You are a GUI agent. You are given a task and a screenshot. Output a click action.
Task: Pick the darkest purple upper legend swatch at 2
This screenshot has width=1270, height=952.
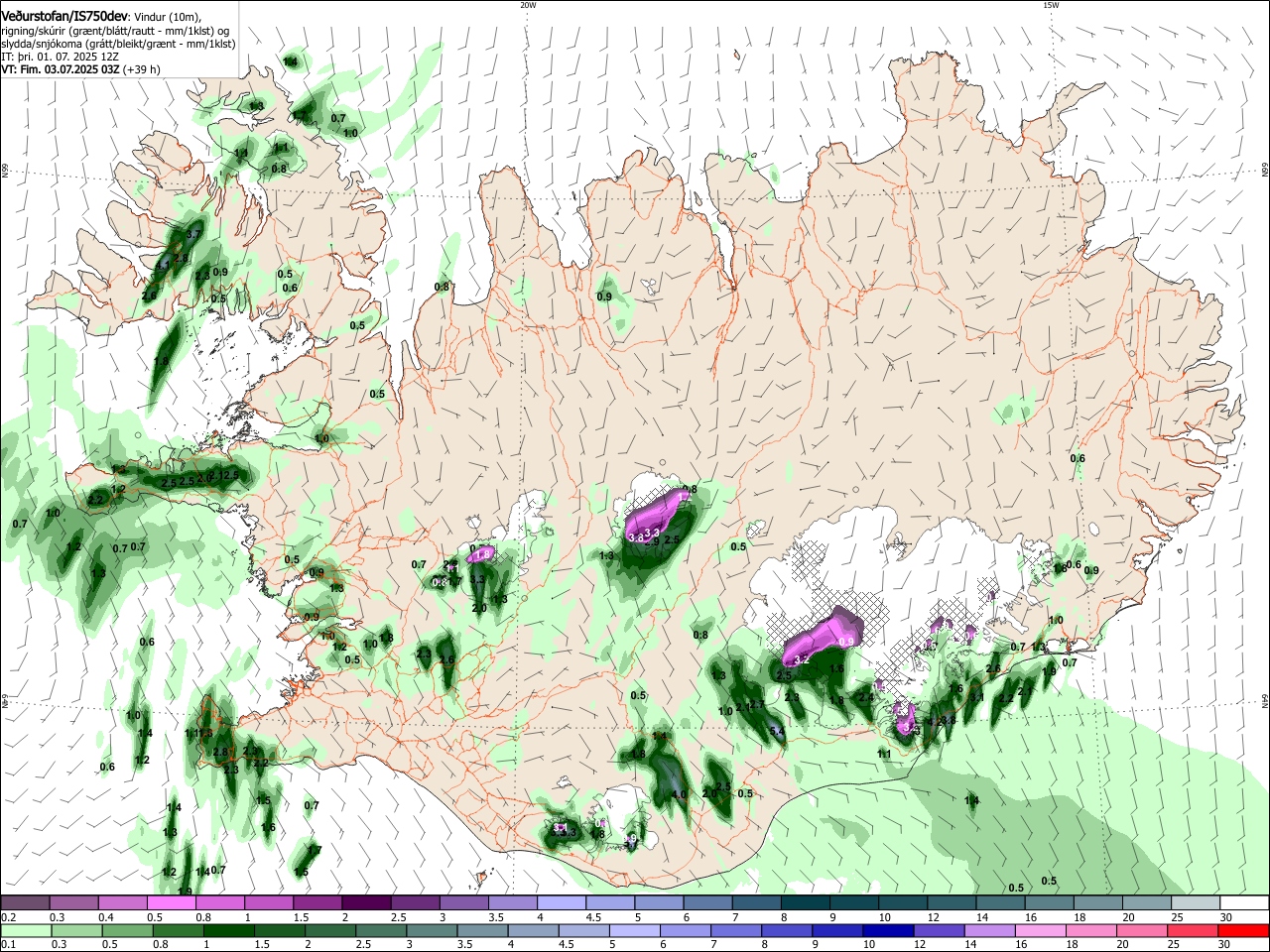tap(365, 902)
